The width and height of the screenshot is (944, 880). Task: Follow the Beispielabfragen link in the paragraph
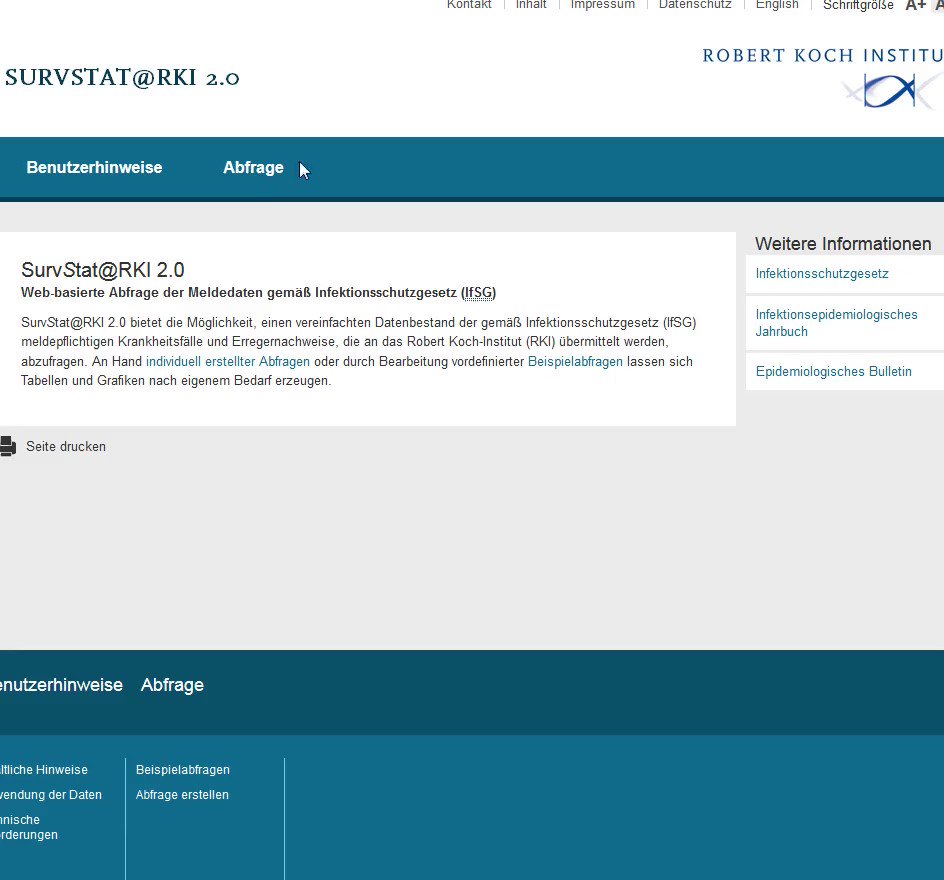coord(575,362)
